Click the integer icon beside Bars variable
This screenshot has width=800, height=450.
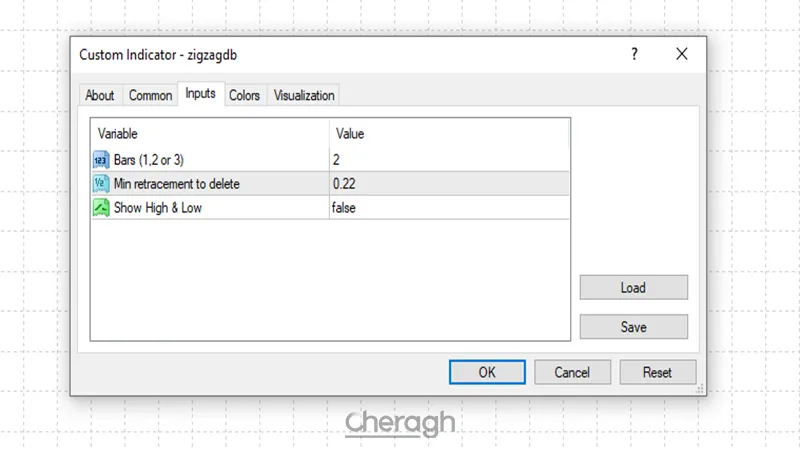(x=101, y=159)
